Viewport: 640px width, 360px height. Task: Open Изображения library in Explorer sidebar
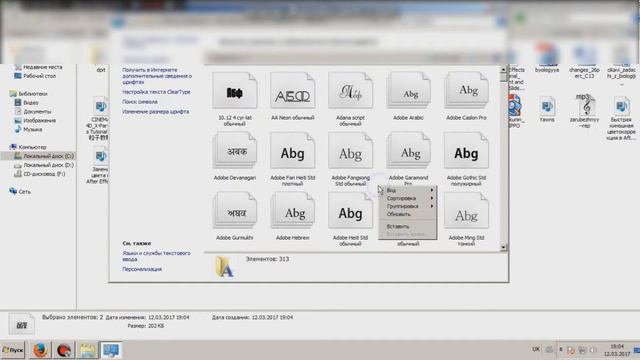35,121
